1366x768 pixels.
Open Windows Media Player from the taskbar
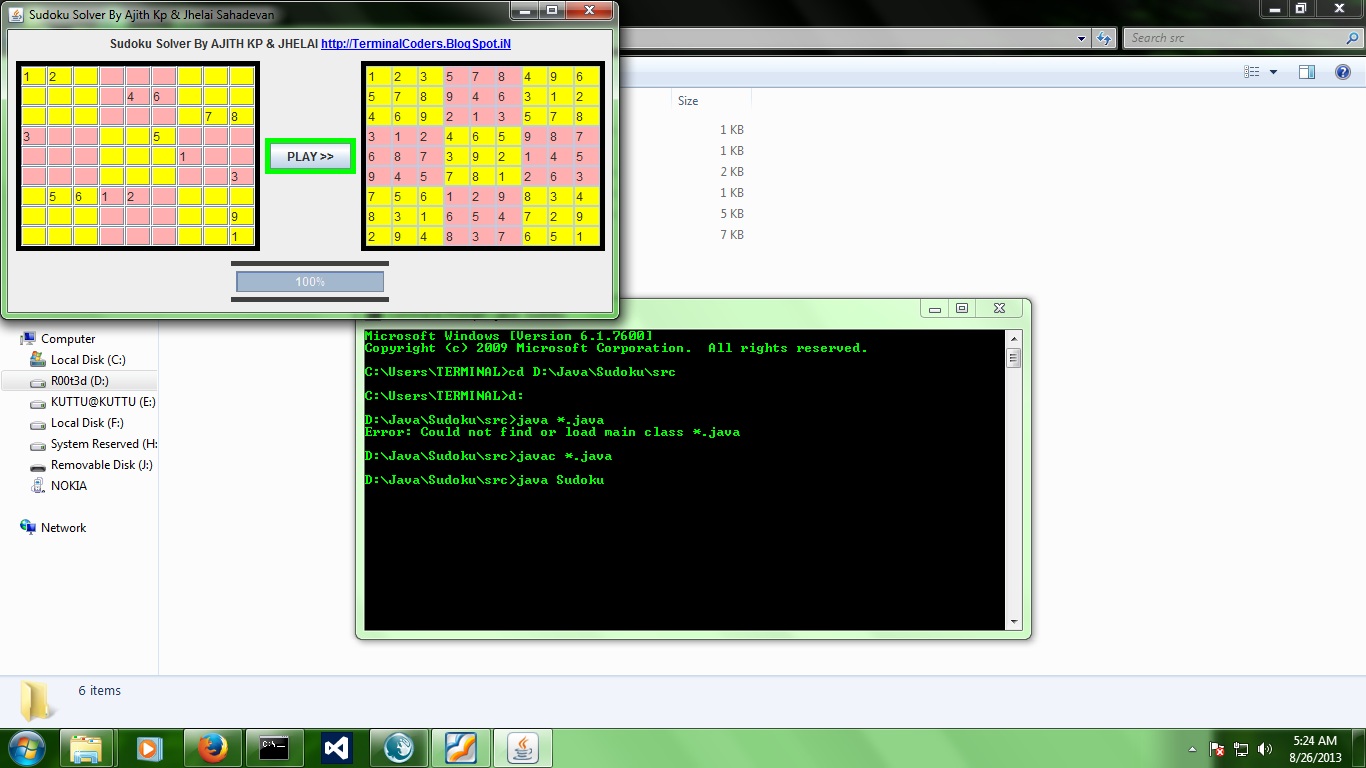150,748
